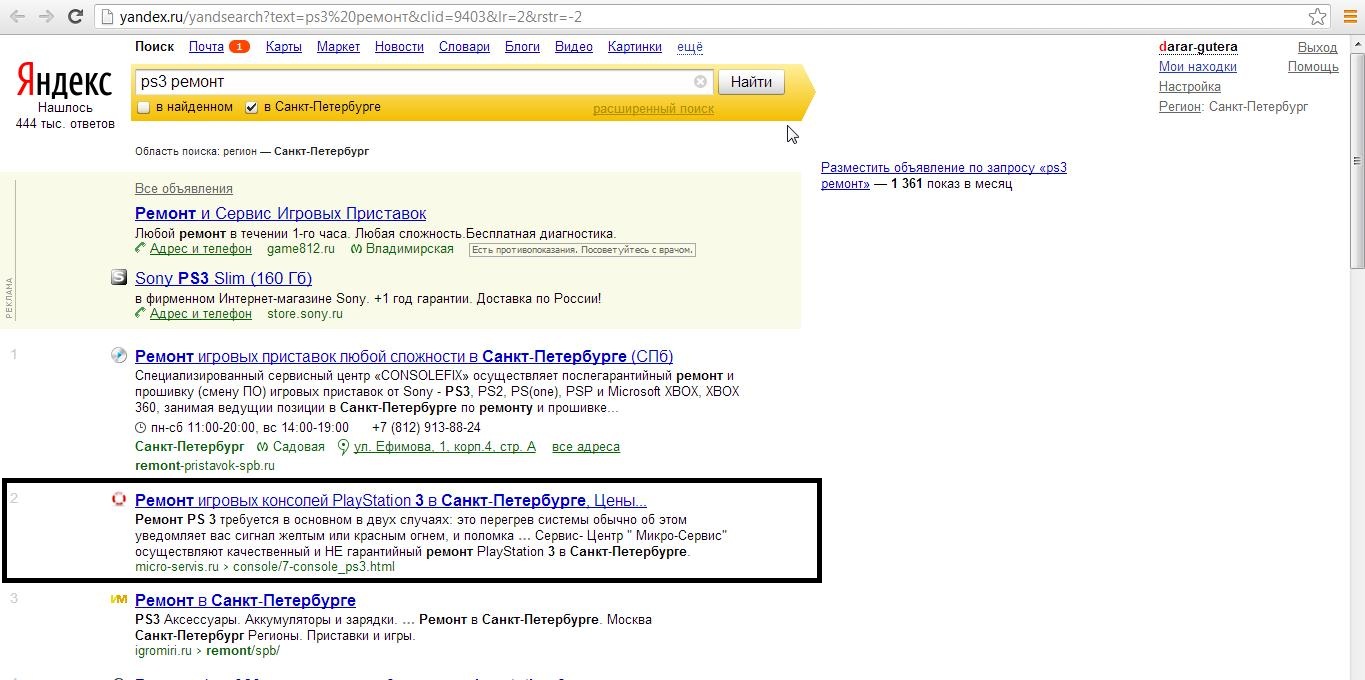Open the igromiri.ru remont/spb URL link
1365x680 pixels.
[x=207, y=651]
